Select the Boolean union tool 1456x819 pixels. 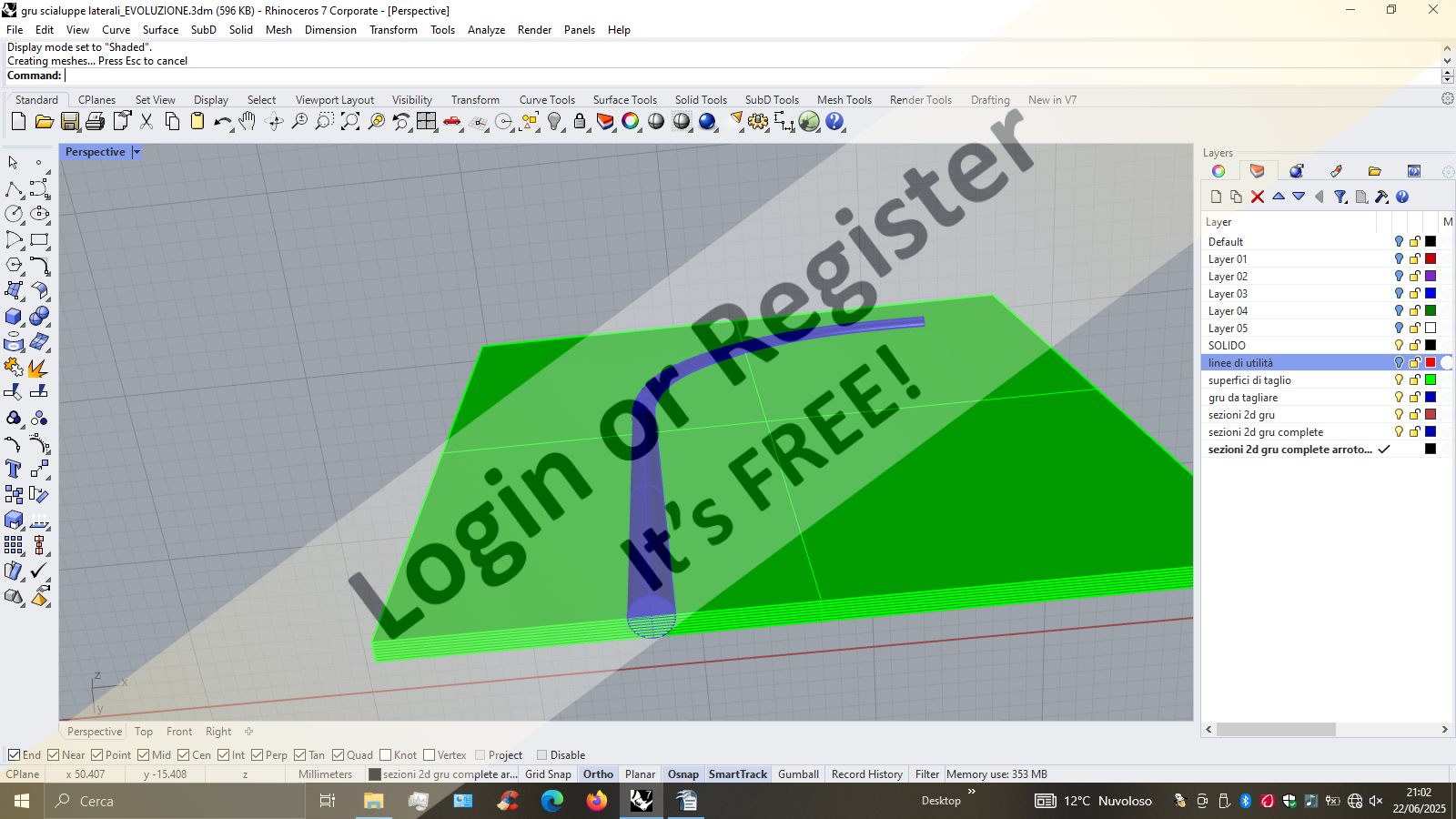click(39, 316)
